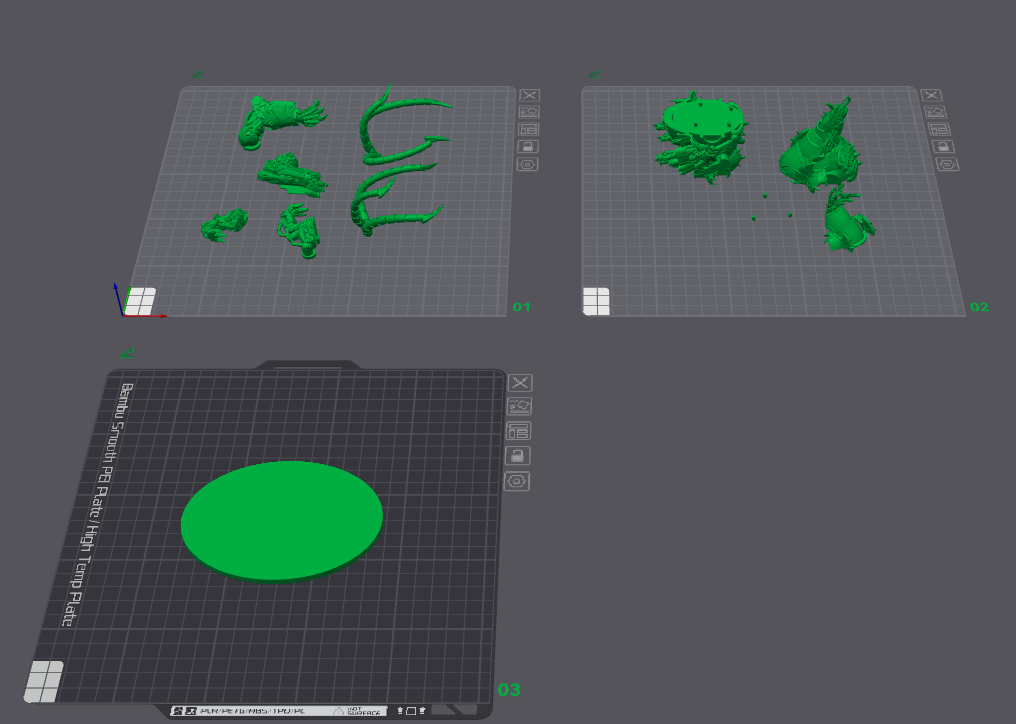Click the X icon on plate 03
Viewport: 1016px width, 724px height.
click(x=520, y=383)
